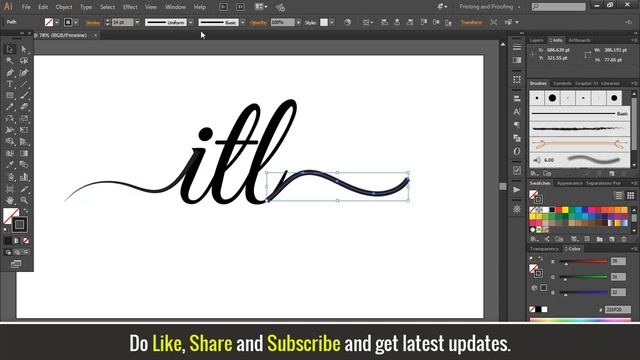This screenshot has height=360, width=640.
Task: Select the Free Transform tool
Action: coord(24,130)
